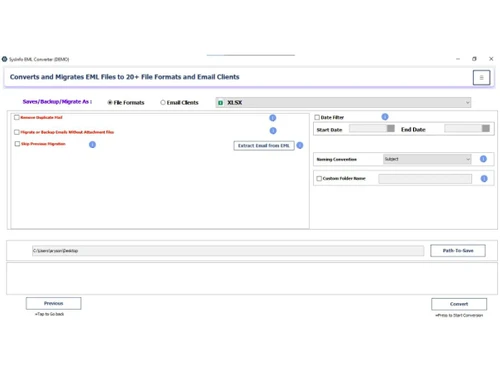500x375 pixels.
Task: Click Extract Email from EML button
Action: point(264,146)
